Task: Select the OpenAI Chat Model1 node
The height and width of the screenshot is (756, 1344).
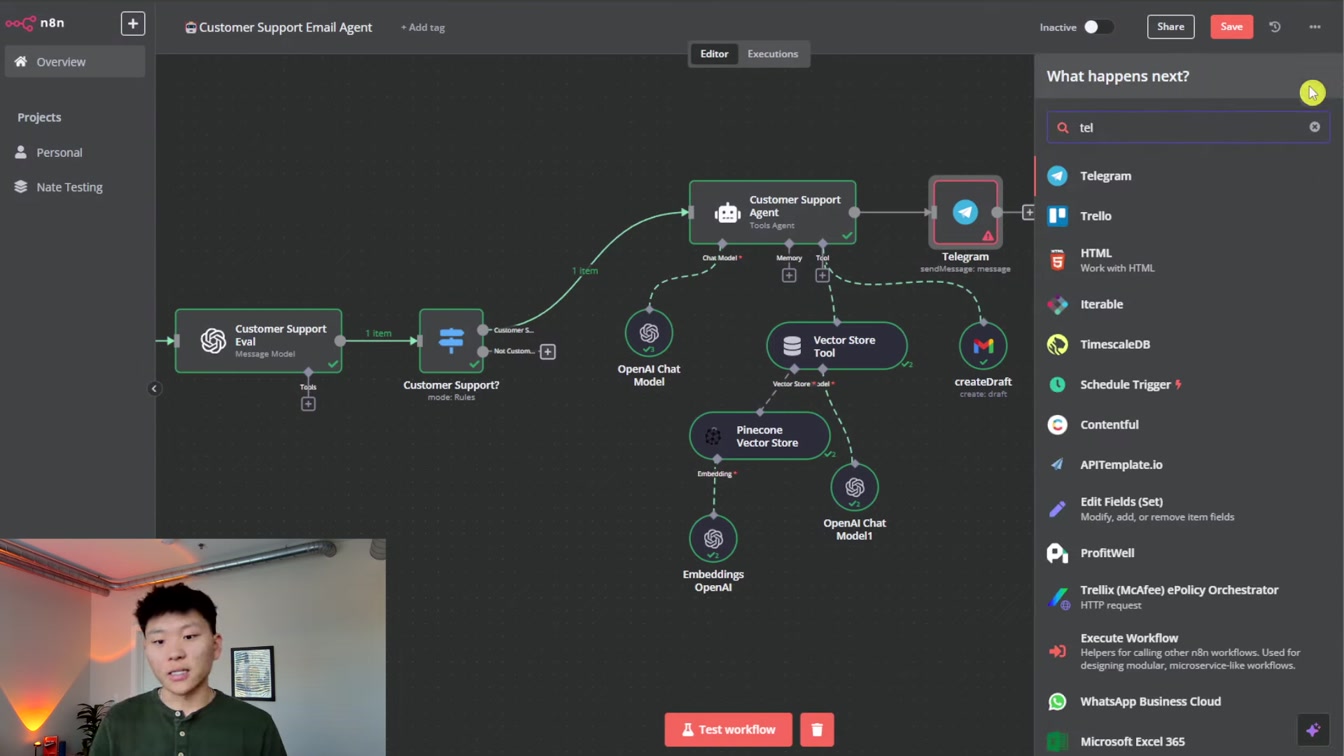Action: (854, 487)
